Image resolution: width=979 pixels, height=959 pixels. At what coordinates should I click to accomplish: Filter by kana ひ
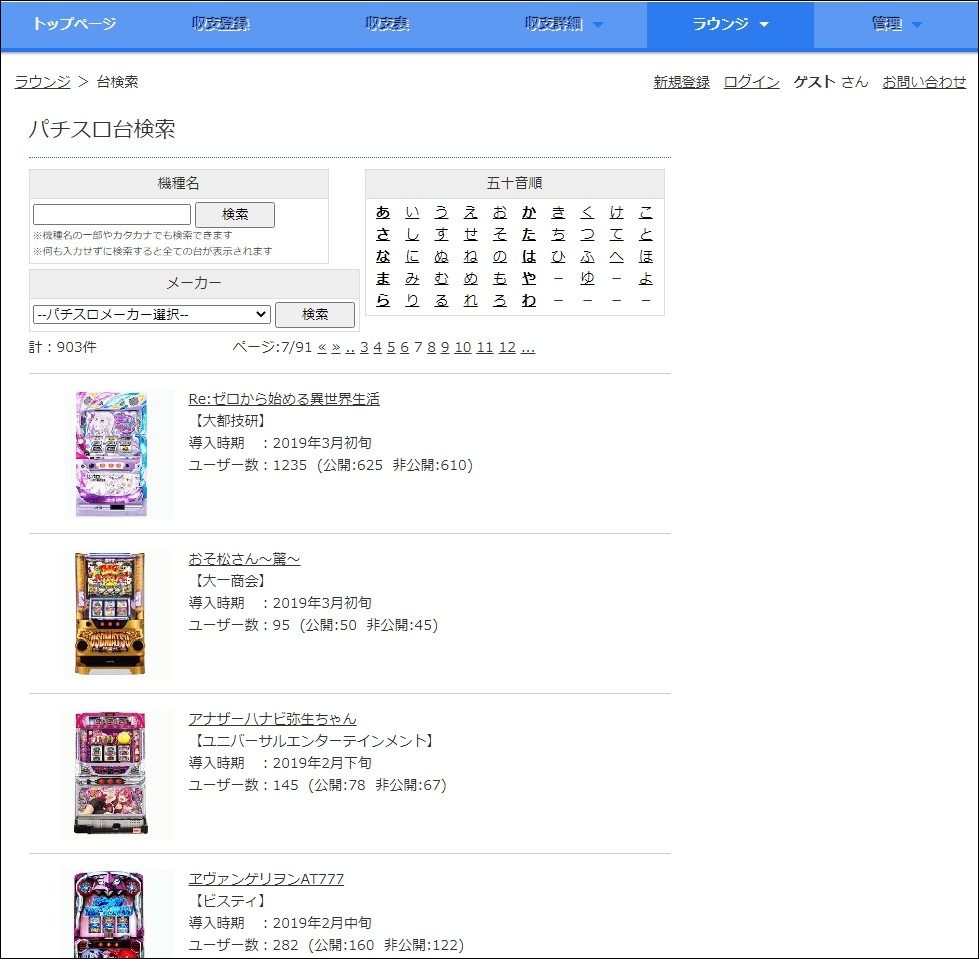click(558, 256)
